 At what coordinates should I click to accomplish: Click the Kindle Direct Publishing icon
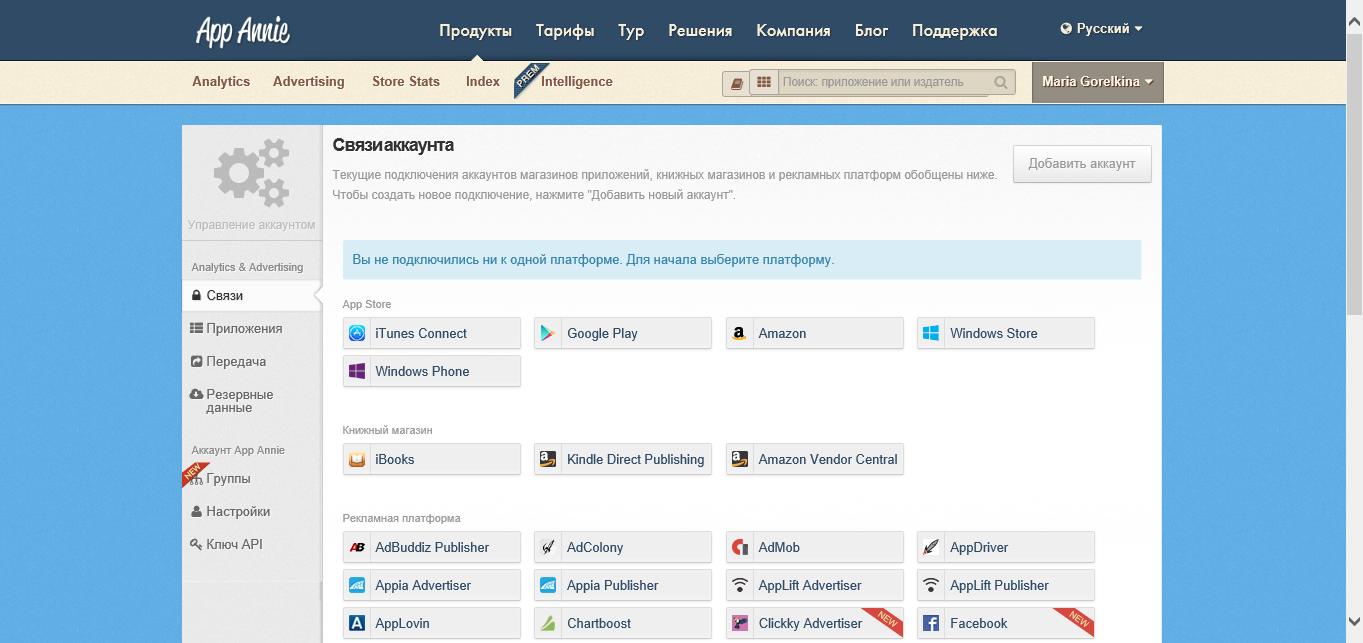(x=548, y=459)
